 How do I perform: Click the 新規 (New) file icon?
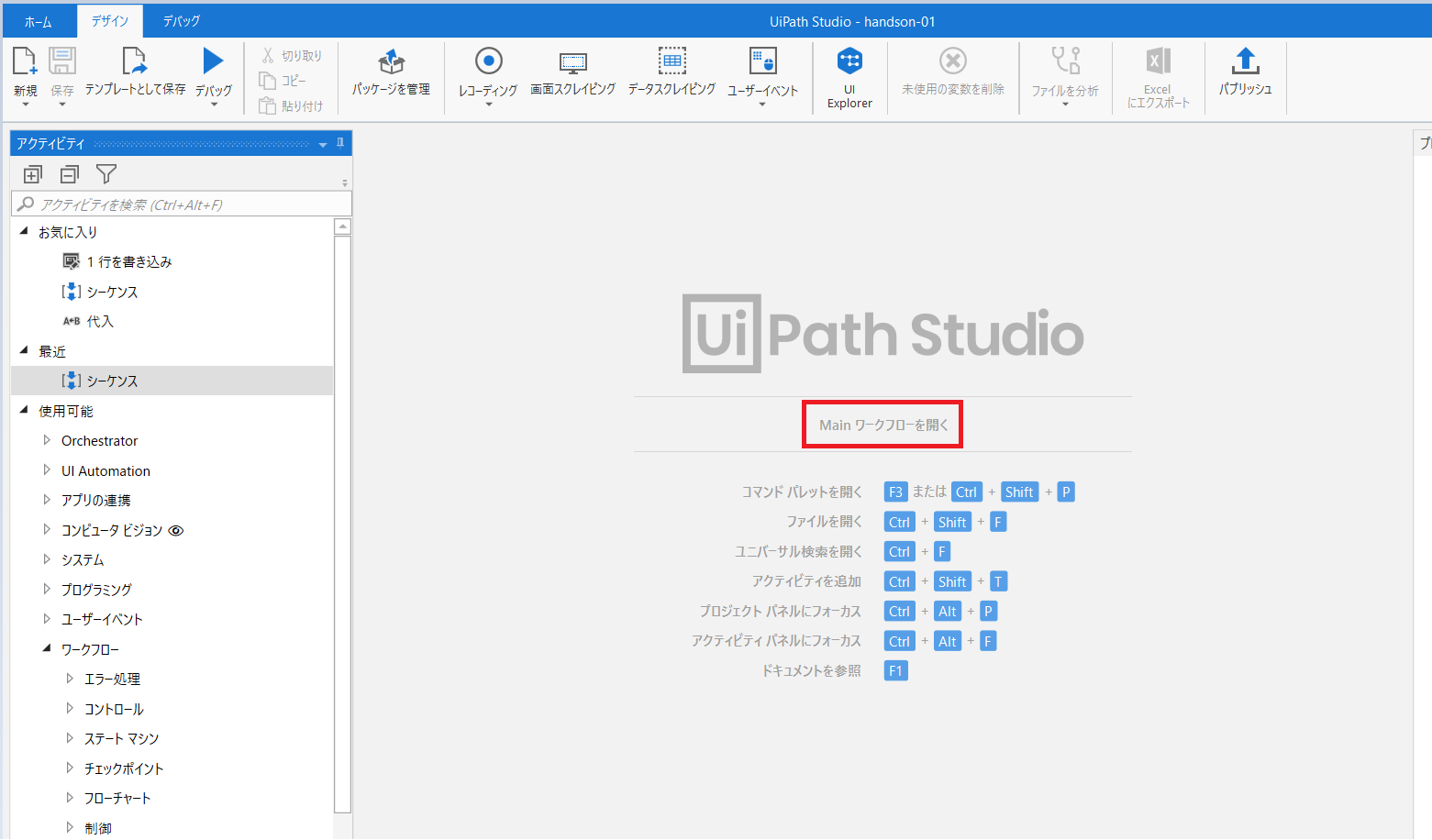[x=25, y=61]
